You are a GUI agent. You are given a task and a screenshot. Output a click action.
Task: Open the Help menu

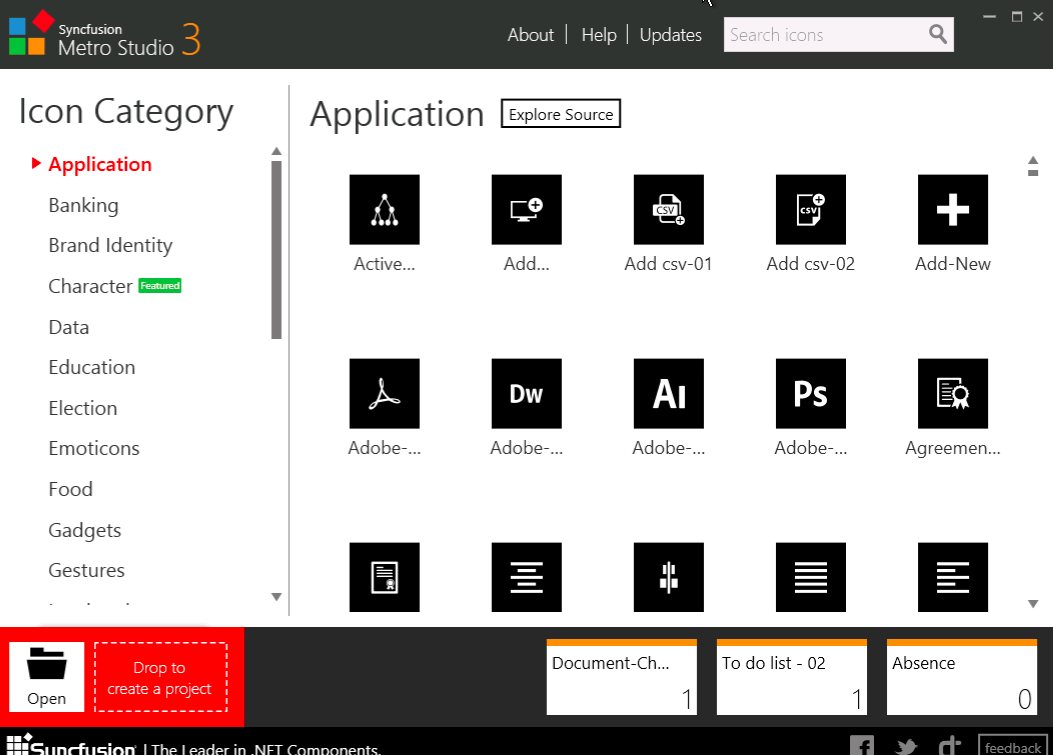598,35
